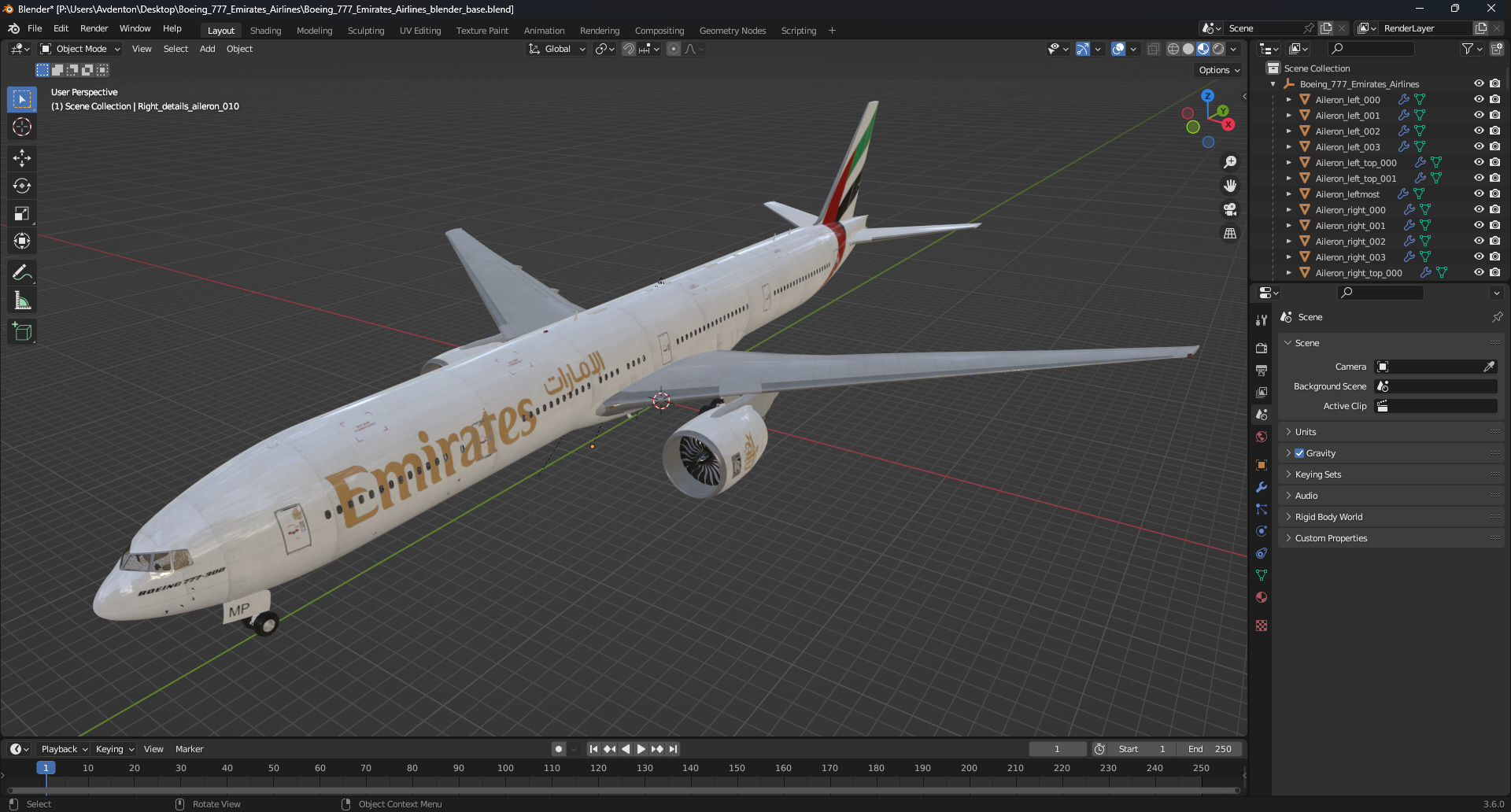Expand the Rigid Body World panel
Screen dimensions: 1511x812
coord(1391,517)
